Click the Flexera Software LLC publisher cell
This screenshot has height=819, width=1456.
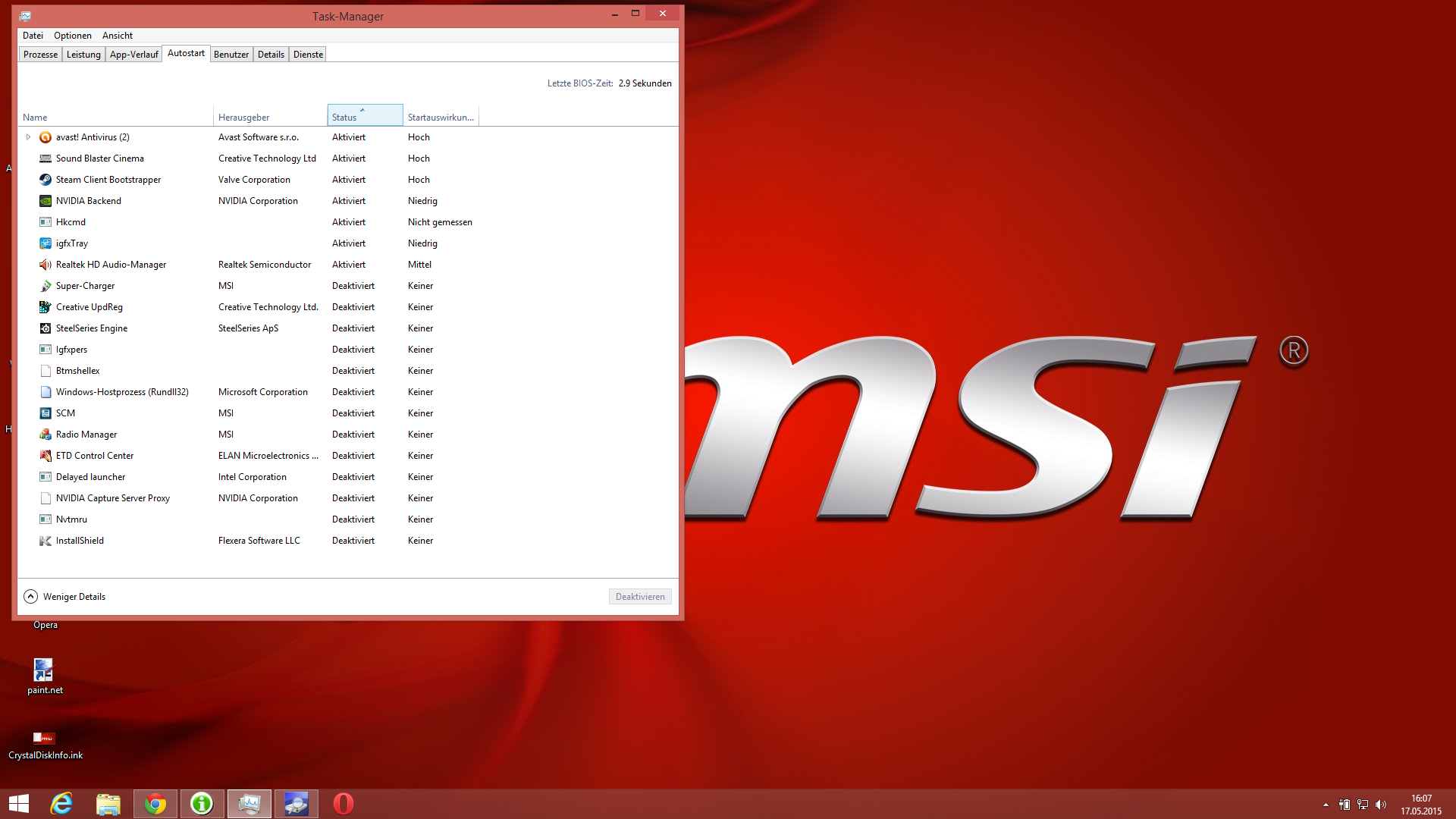pyautogui.click(x=259, y=541)
